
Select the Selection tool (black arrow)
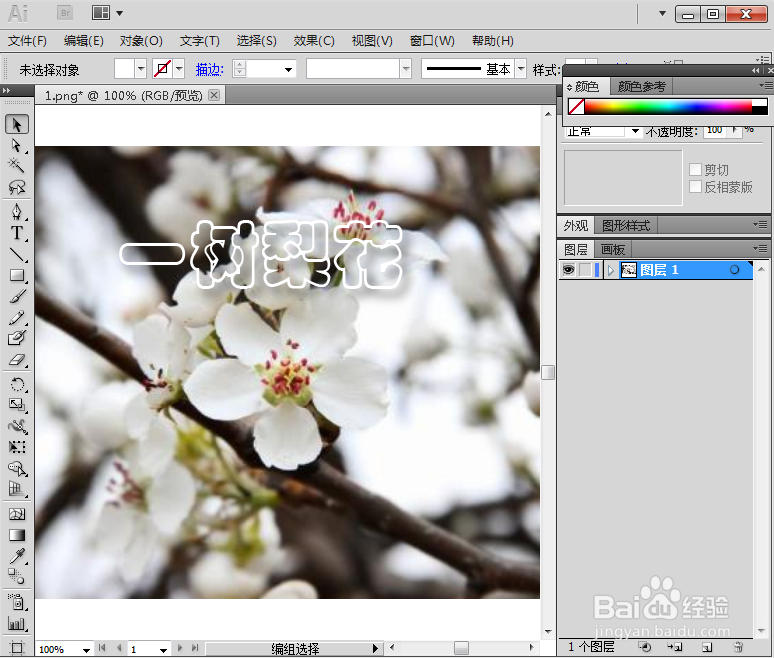[x=17, y=124]
